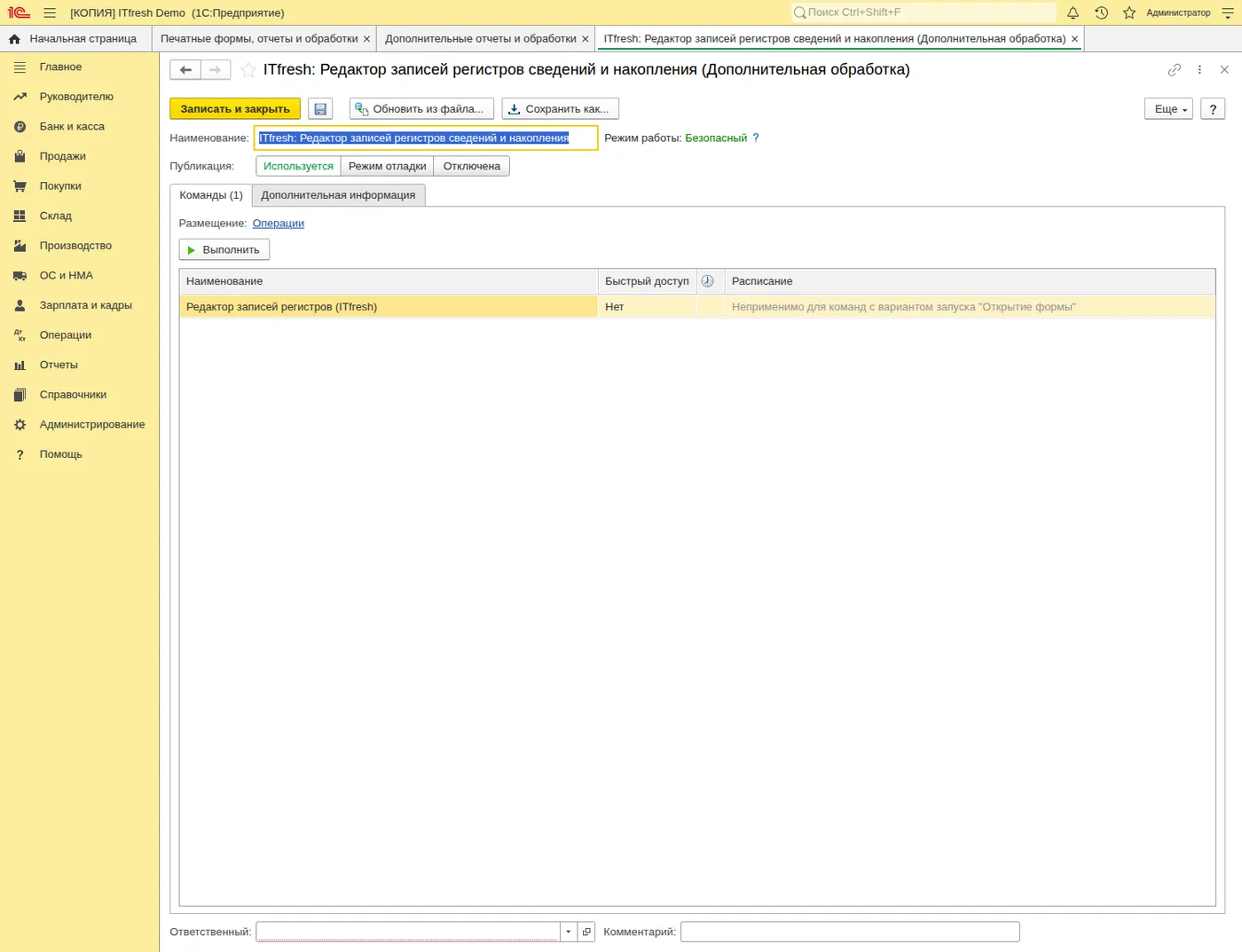1242x952 pixels.
Task: Select the Команды (1) tab
Action: 211,195
